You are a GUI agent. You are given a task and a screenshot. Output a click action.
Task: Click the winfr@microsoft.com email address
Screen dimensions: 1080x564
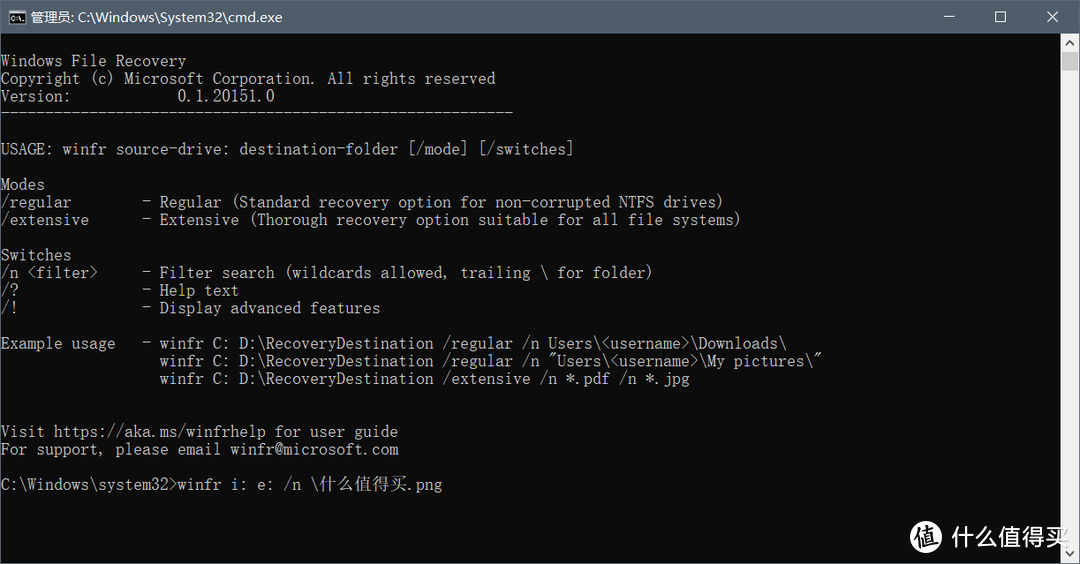pos(314,450)
